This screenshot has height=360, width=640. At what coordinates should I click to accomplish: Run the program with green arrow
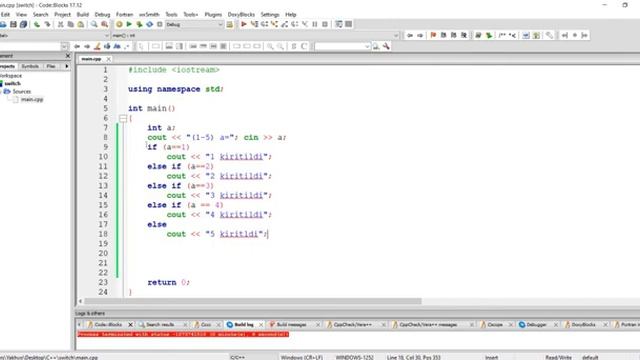(129, 24)
